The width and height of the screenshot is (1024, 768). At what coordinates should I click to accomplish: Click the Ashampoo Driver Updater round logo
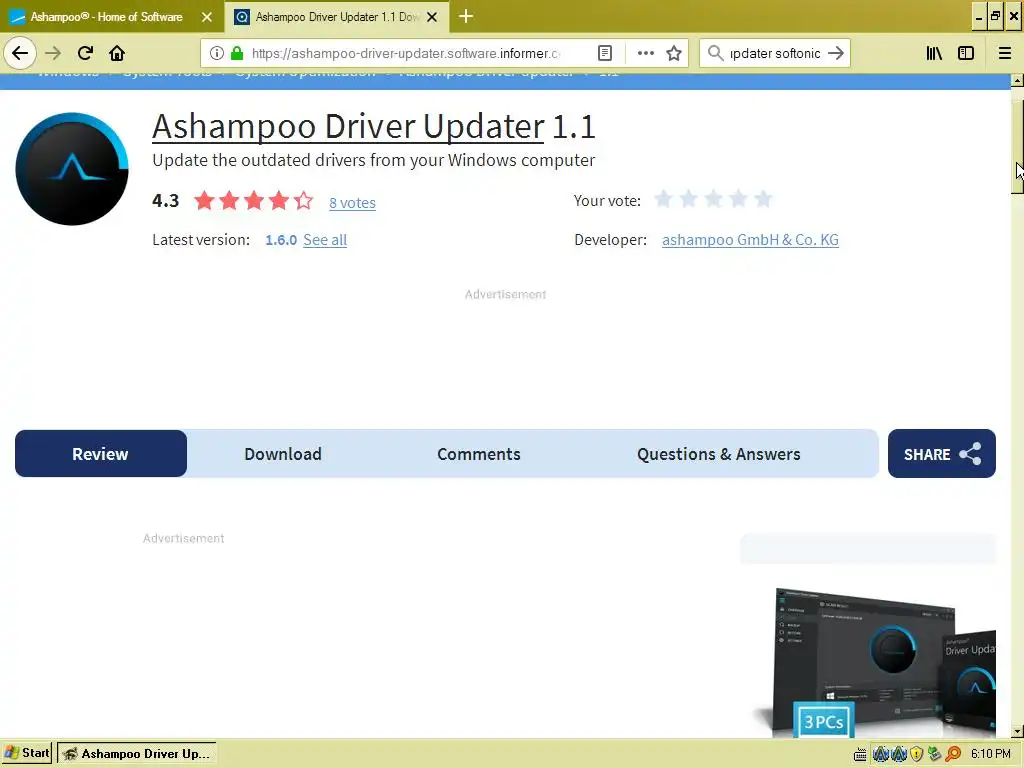tap(72, 168)
